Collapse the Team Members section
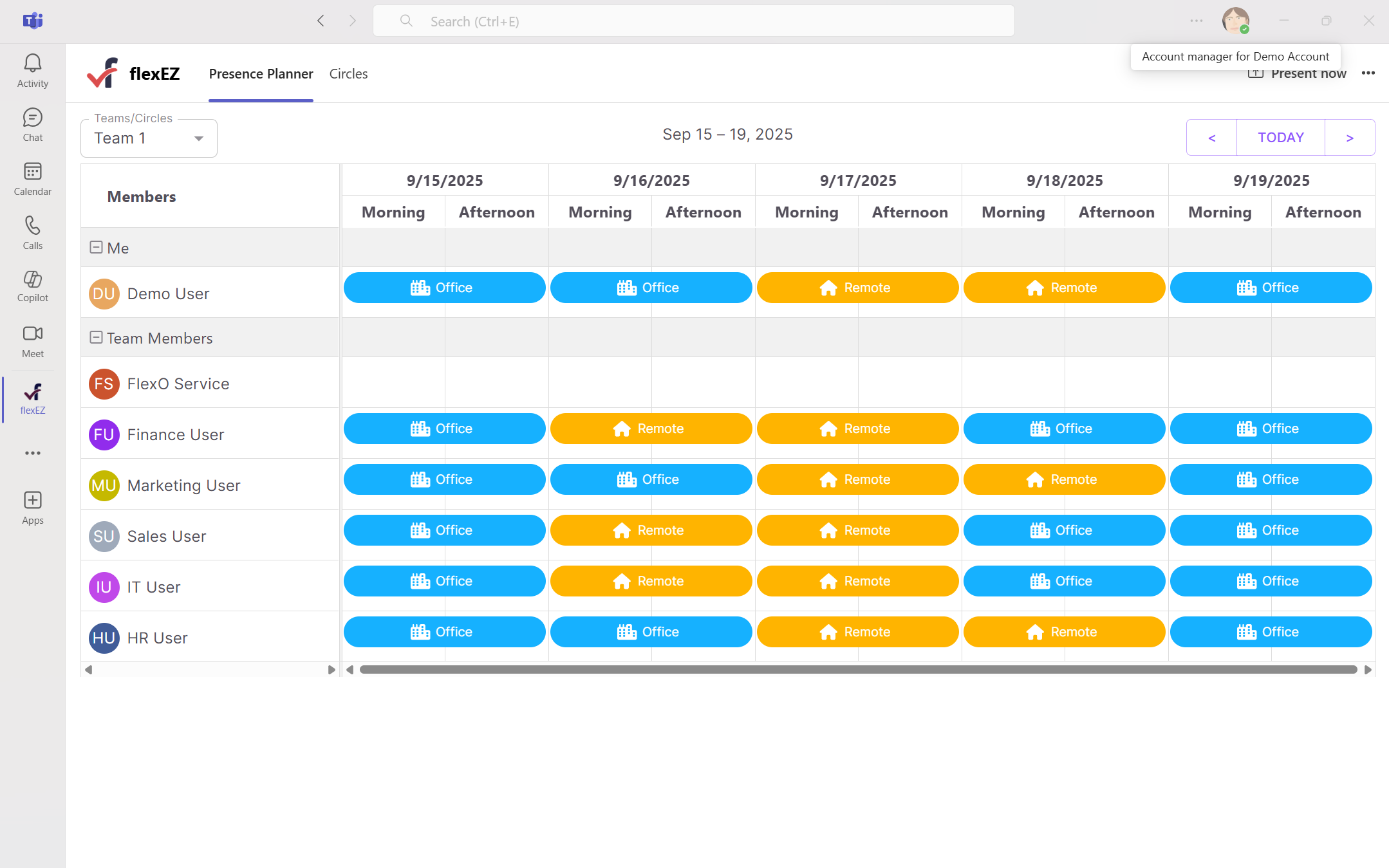 pos(96,337)
